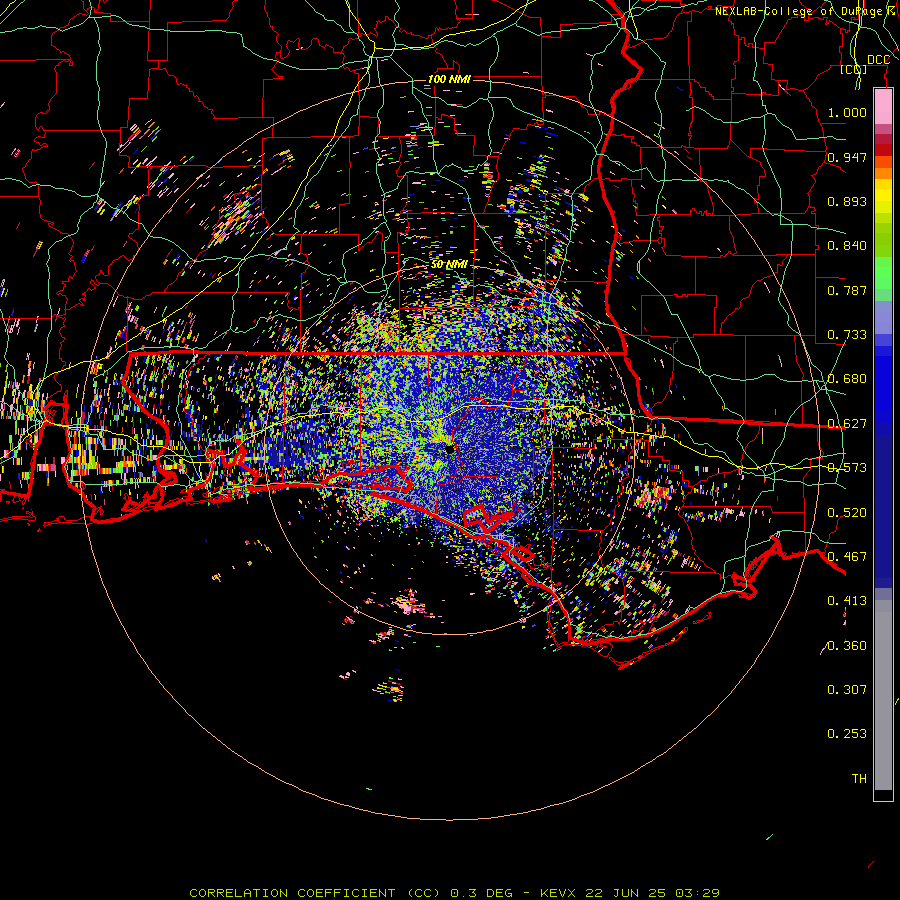Select the 0.253 legend value

pyautogui.click(x=847, y=734)
